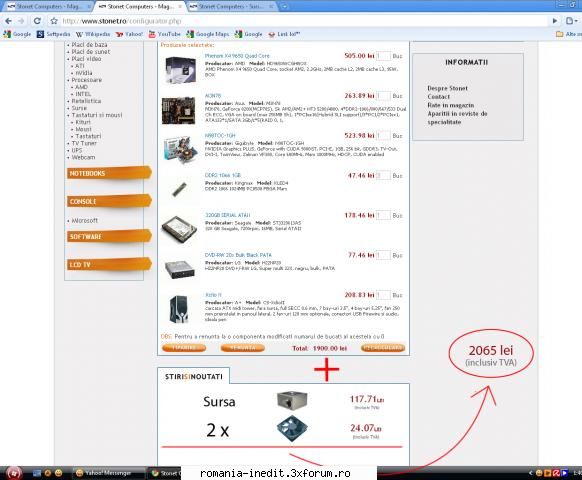
Task: Click the browser Forward arrow
Action: click(x=21, y=21)
